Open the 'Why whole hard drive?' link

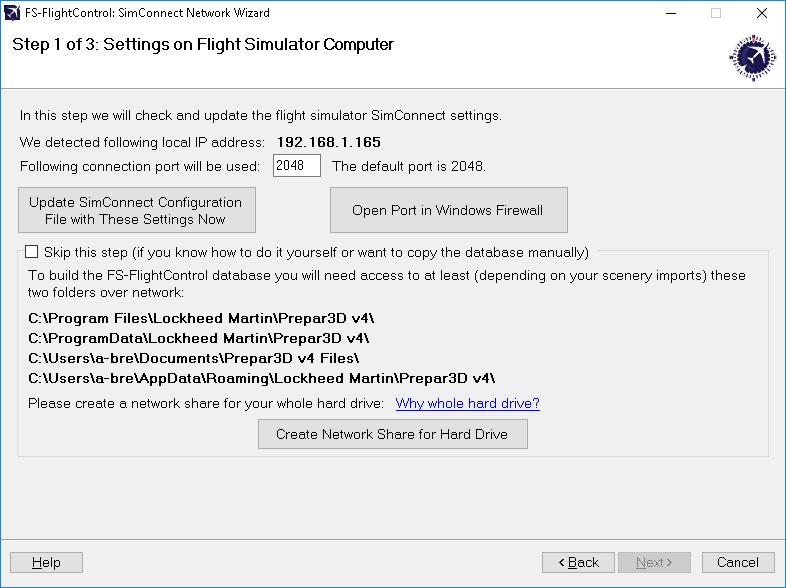[x=467, y=403]
